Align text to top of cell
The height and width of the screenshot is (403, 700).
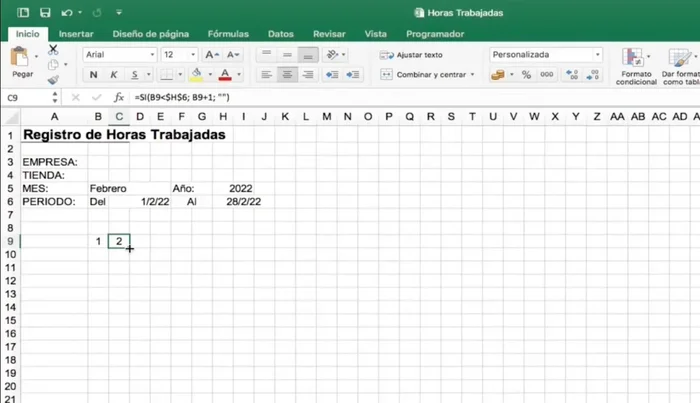pyautogui.click(x=267, y=54)
